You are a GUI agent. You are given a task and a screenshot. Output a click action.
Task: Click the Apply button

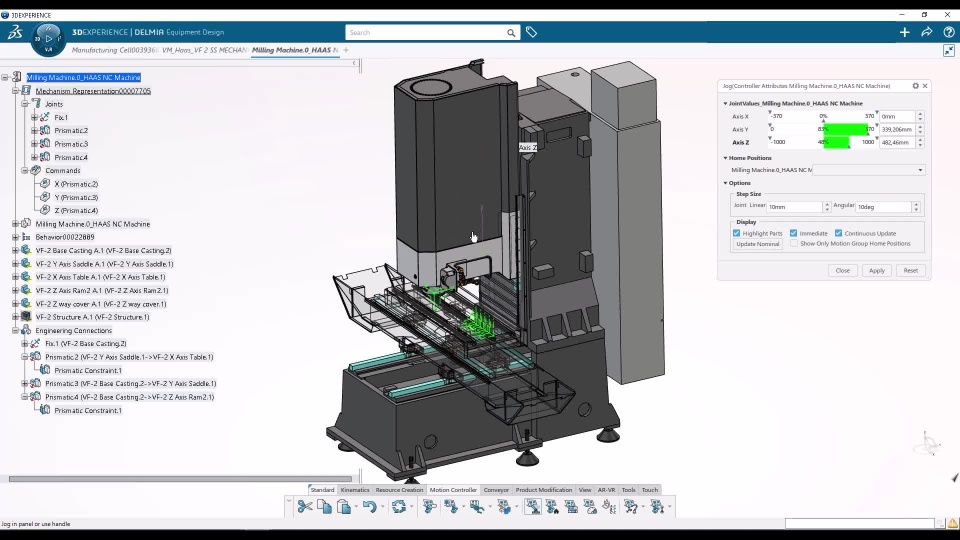[x=877, y=271]
